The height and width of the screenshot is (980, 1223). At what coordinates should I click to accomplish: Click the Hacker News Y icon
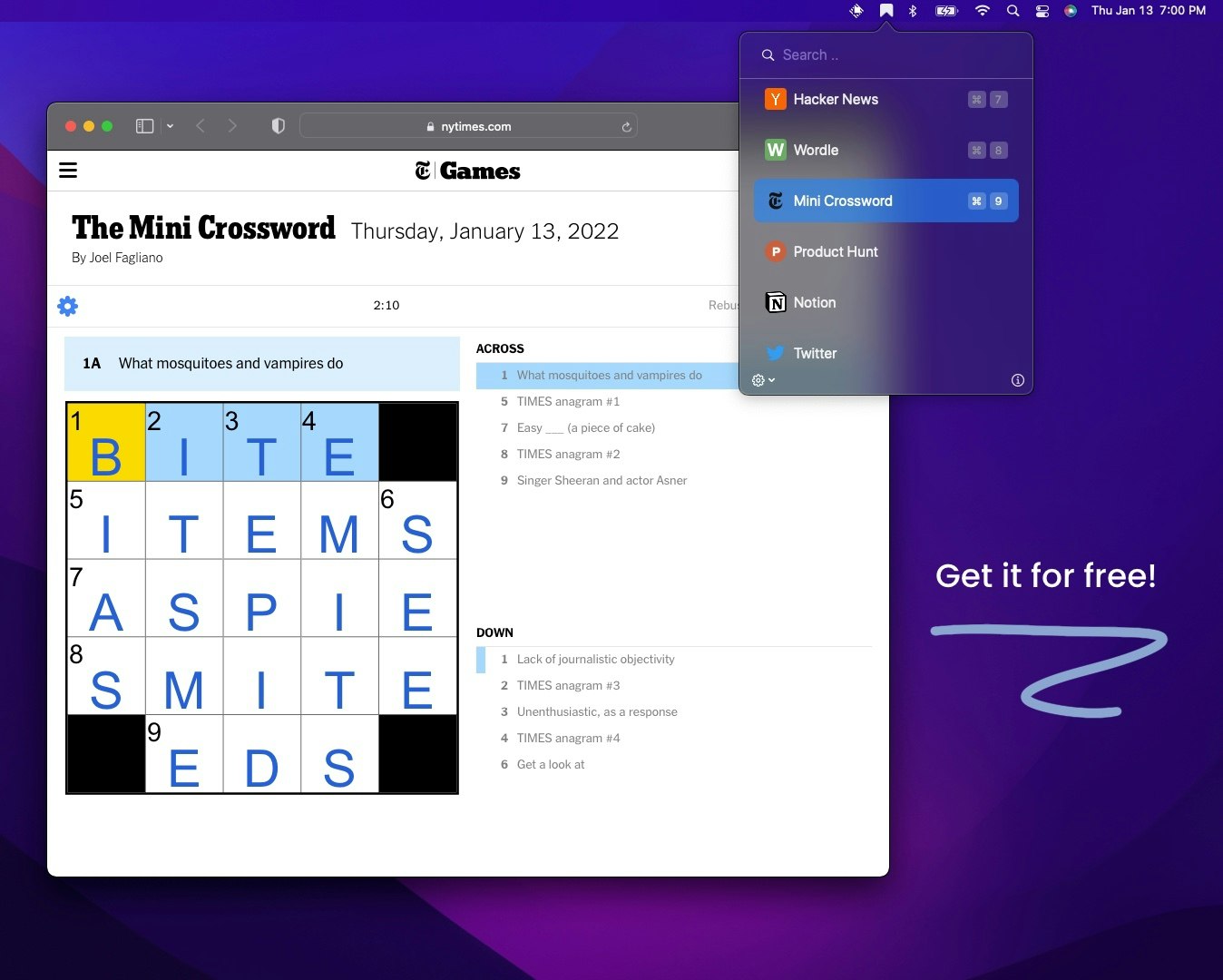click(x=775, y=99)
